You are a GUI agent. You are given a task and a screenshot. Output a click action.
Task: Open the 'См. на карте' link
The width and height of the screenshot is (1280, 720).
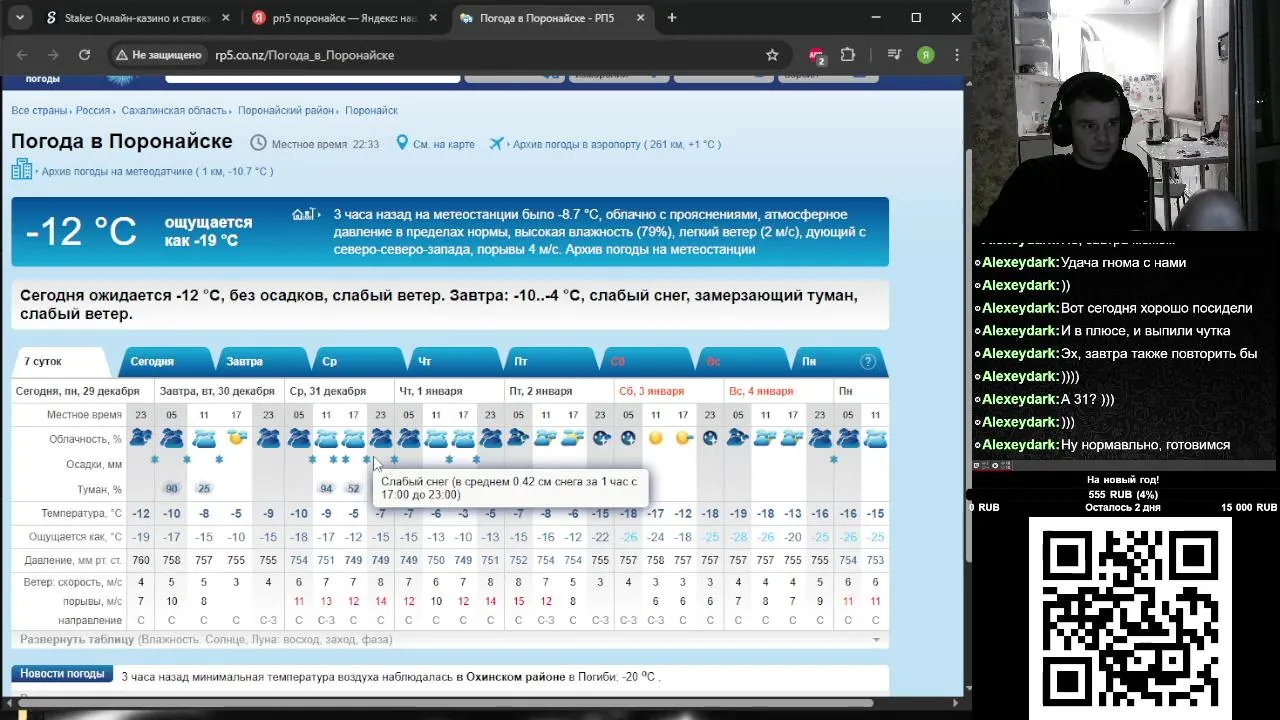coord(444,144)
